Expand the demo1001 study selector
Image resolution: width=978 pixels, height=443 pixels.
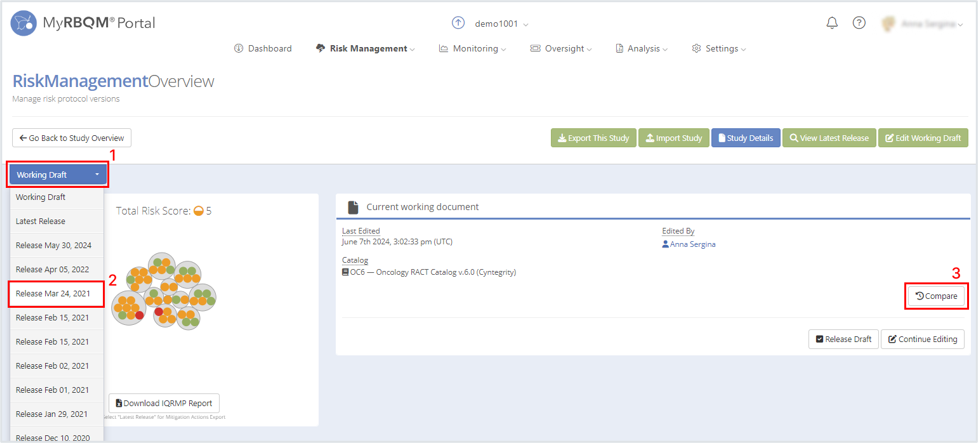click(x=501, y=24)
